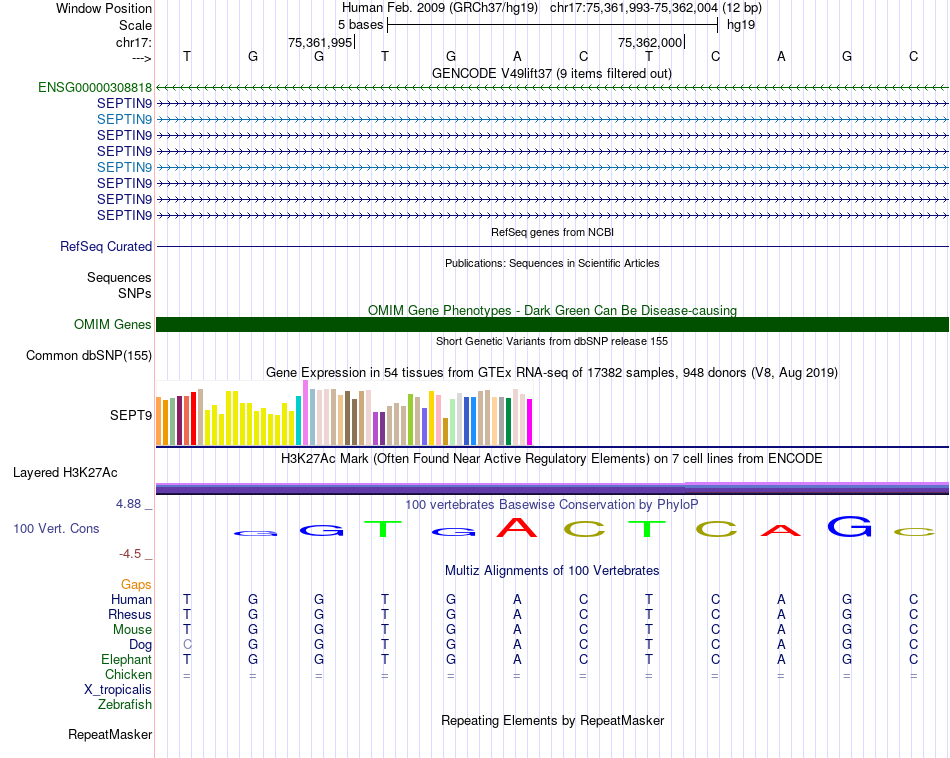This screenshot has height=758, width=950.
Task: Select the Zebrafish species row label
Action: (125, 705)
